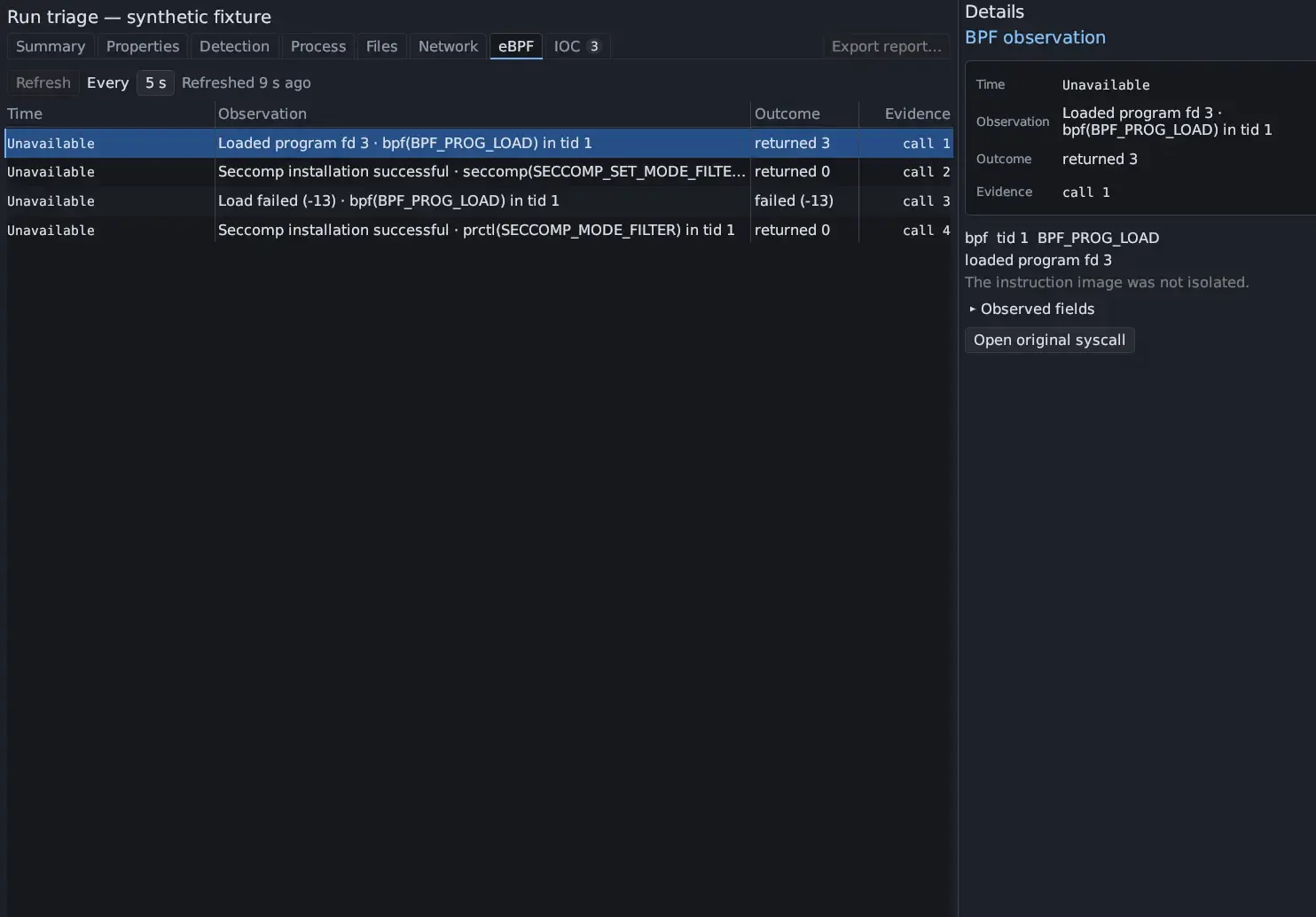The height and width of the screenshot is (917, 1316).
Task: Click the call 3 evidence cell
Action: click(926, 201)
